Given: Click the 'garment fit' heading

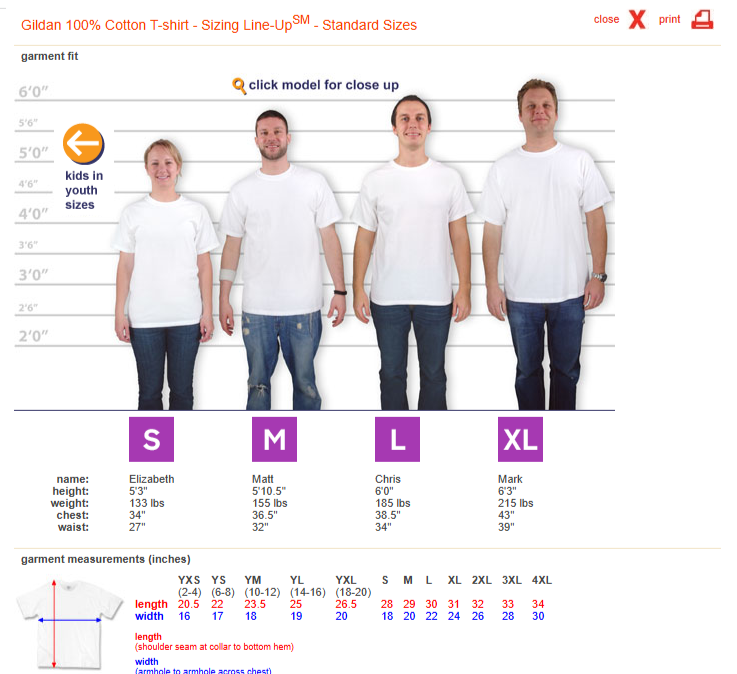Looking at the screenshot, I should point(49,56).
